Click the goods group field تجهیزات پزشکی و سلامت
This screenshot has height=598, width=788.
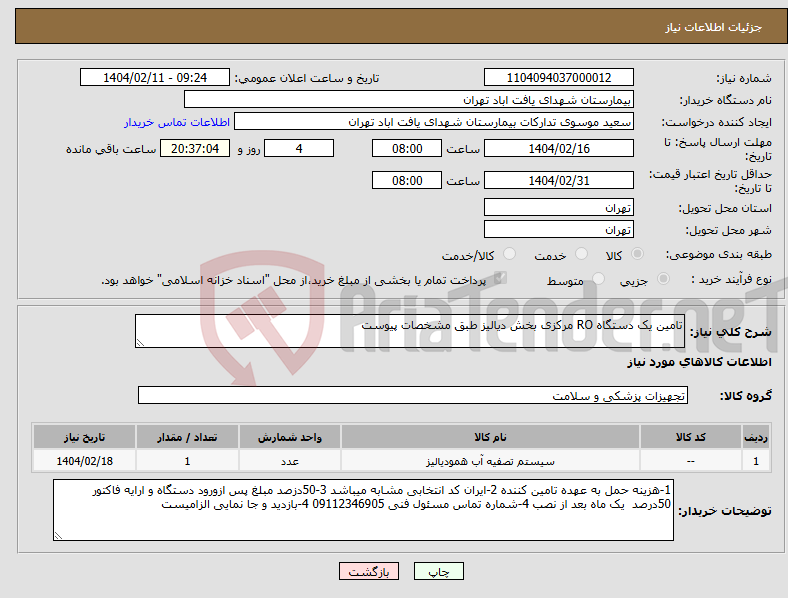tap(413, 395)
